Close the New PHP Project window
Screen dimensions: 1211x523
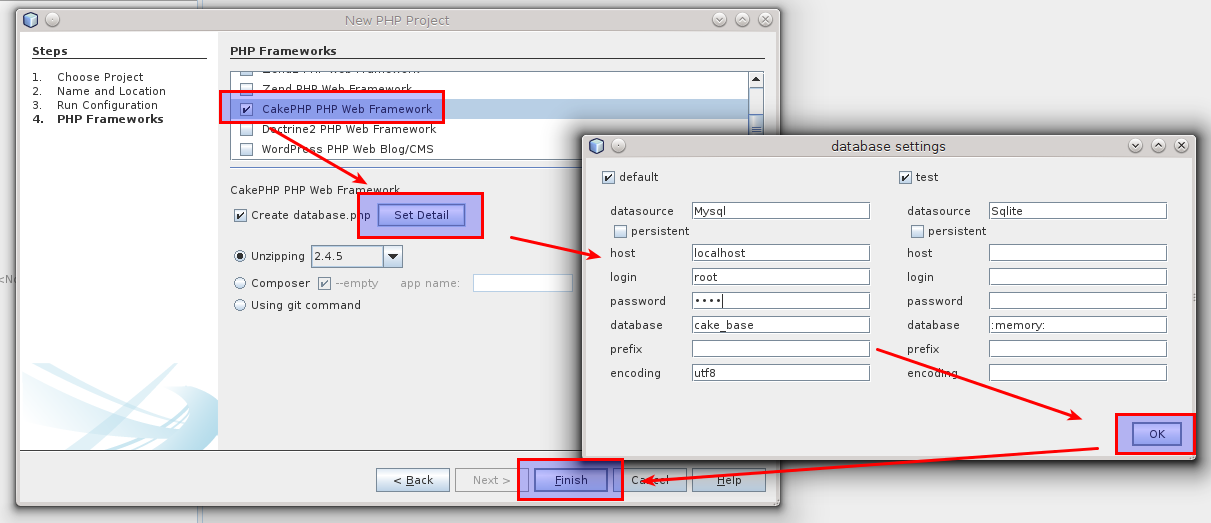[765, 20]
